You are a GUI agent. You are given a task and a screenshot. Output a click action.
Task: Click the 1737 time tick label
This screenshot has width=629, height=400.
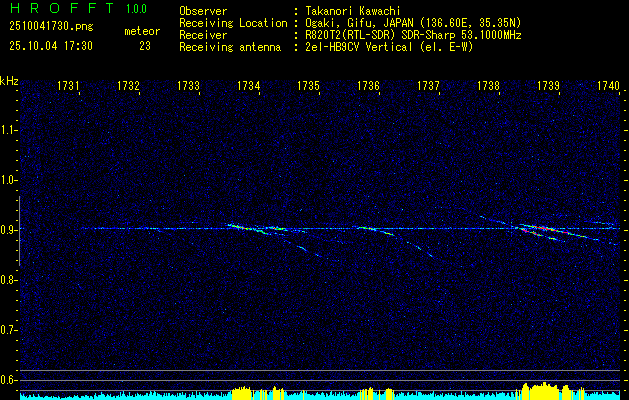(x=428, y=85)
